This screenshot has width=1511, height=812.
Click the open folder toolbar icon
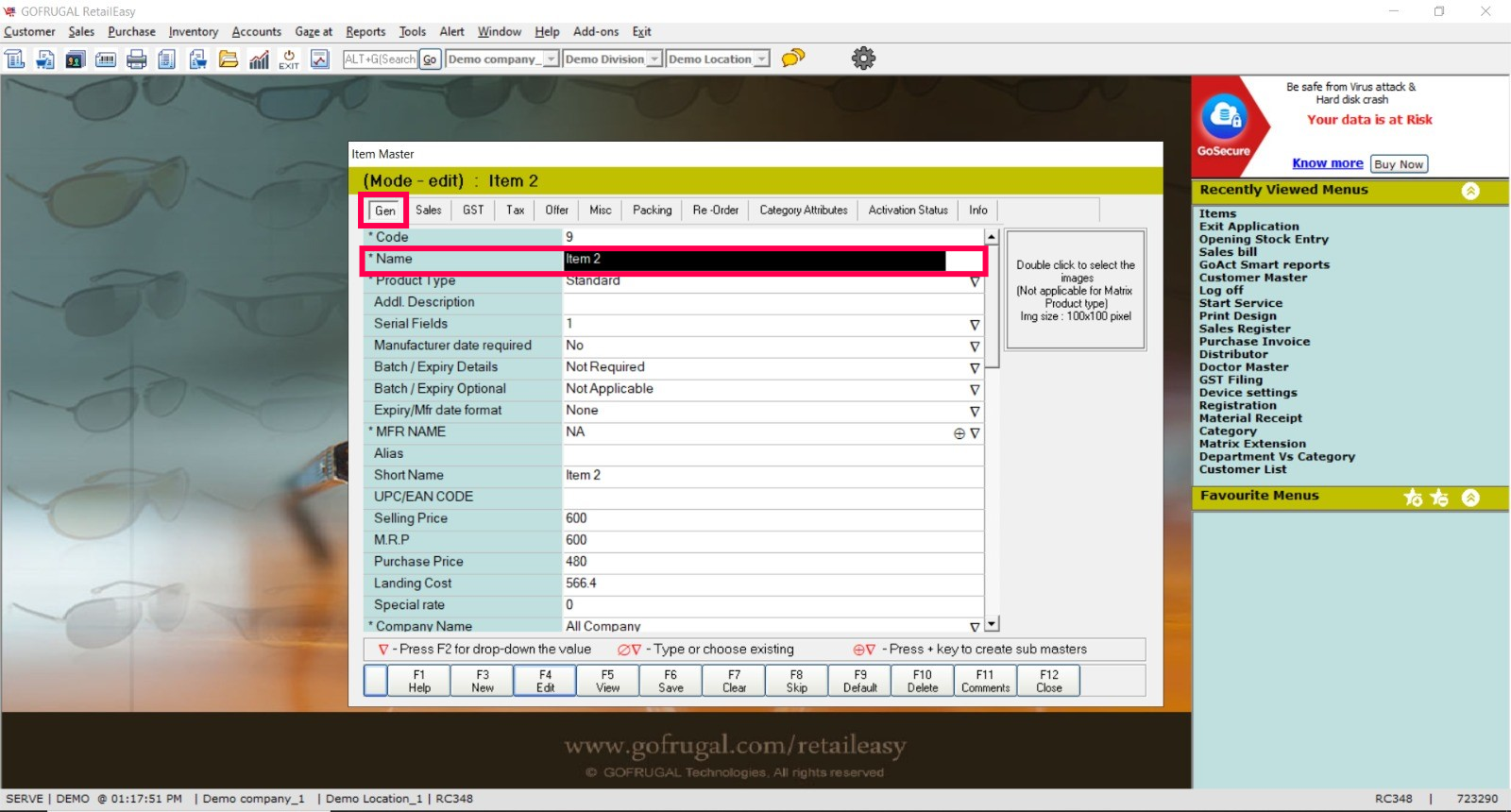click(x=229, y=59)
